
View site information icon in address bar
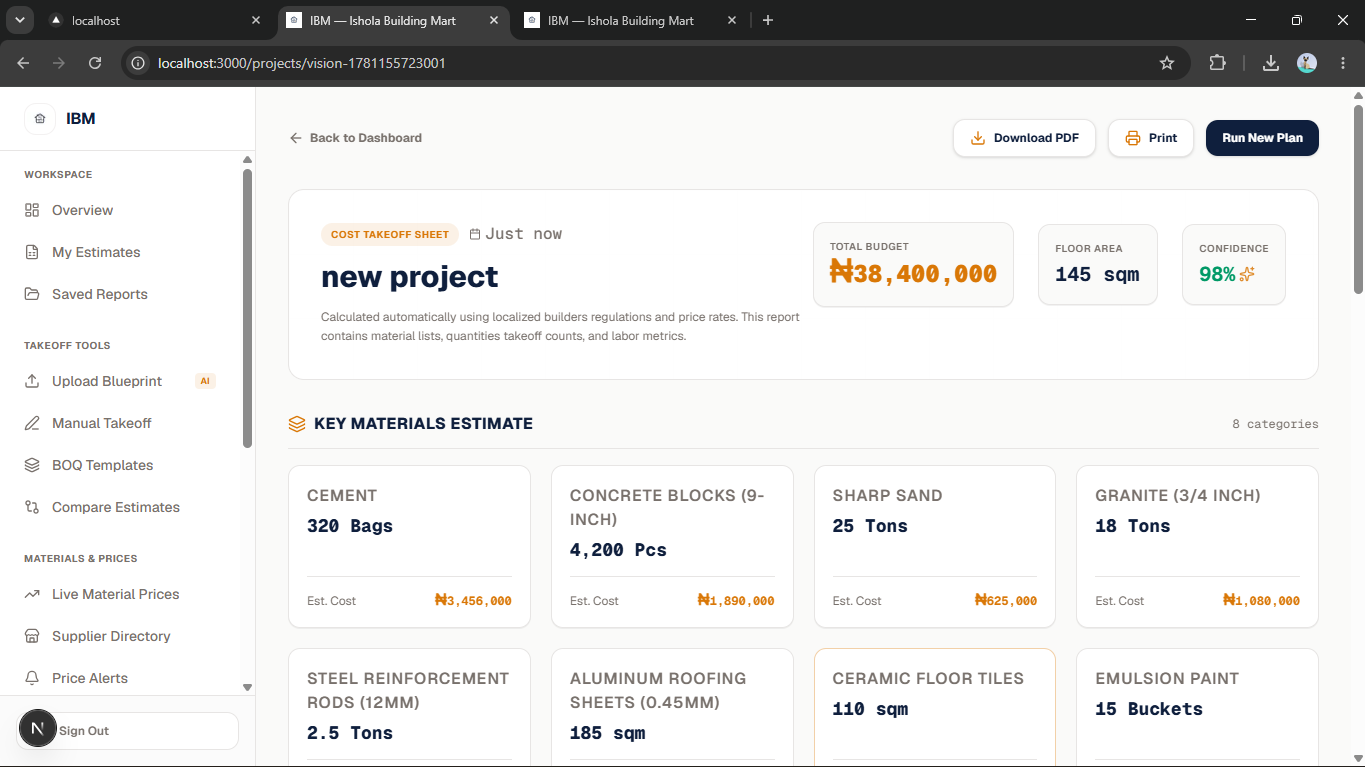140,63
